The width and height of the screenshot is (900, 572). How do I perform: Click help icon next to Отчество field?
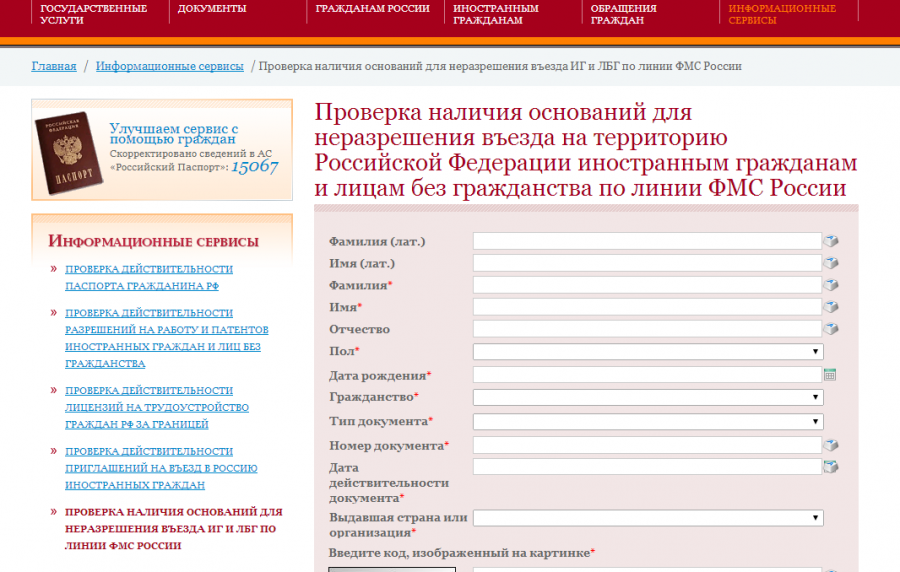(x=831, y=329)
